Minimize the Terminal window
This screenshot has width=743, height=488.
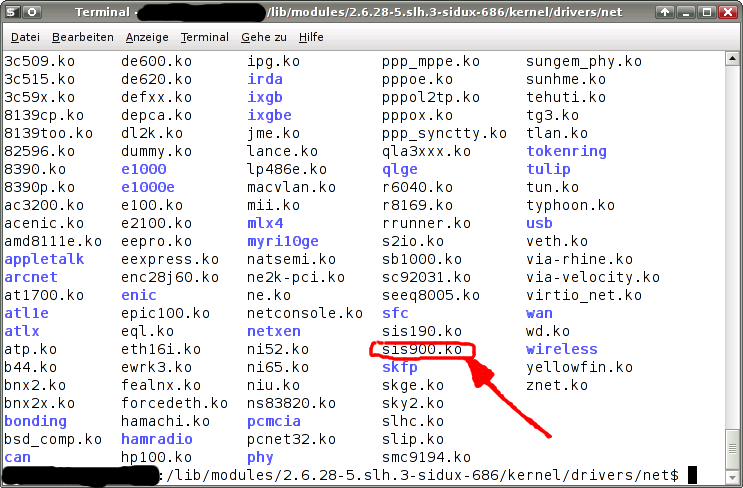coord(686,12)
